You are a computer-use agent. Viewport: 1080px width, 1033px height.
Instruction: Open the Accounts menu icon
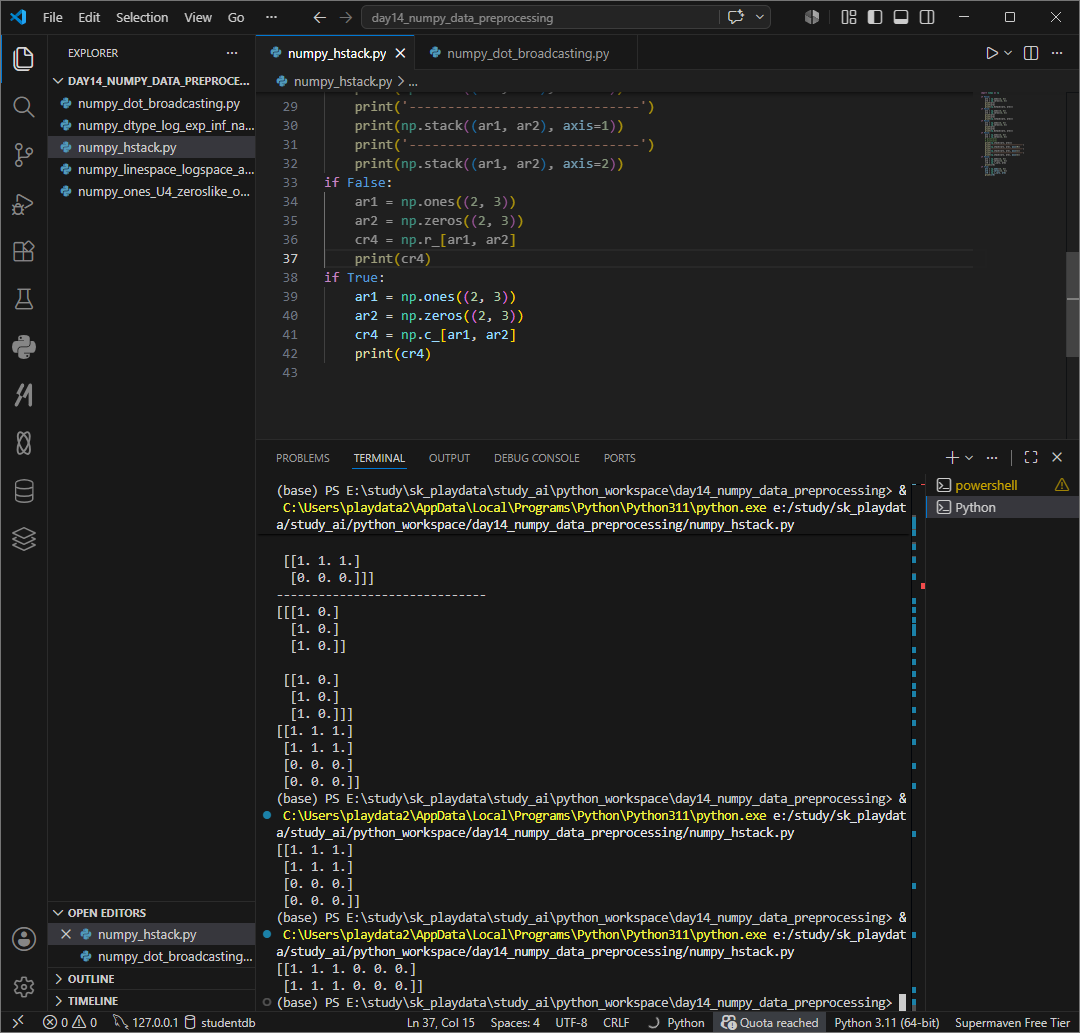(x=23, y=939)
